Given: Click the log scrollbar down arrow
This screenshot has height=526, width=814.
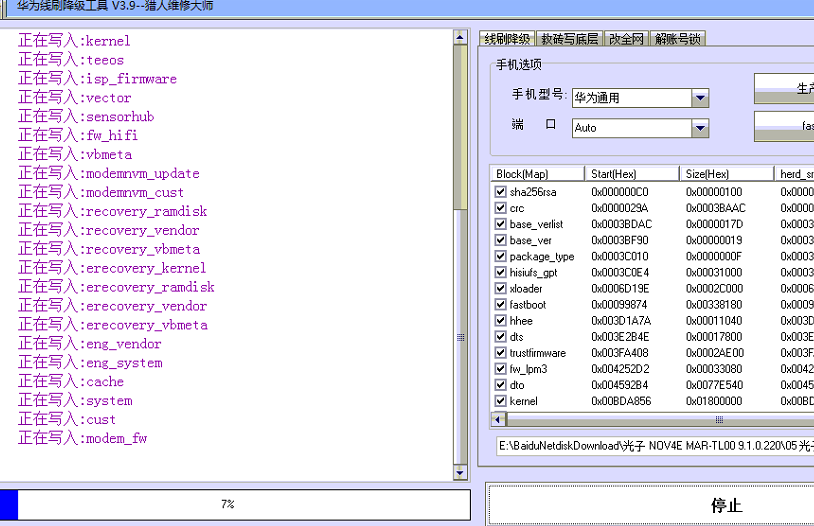Looking at the screenshot, I should (460, 472).
